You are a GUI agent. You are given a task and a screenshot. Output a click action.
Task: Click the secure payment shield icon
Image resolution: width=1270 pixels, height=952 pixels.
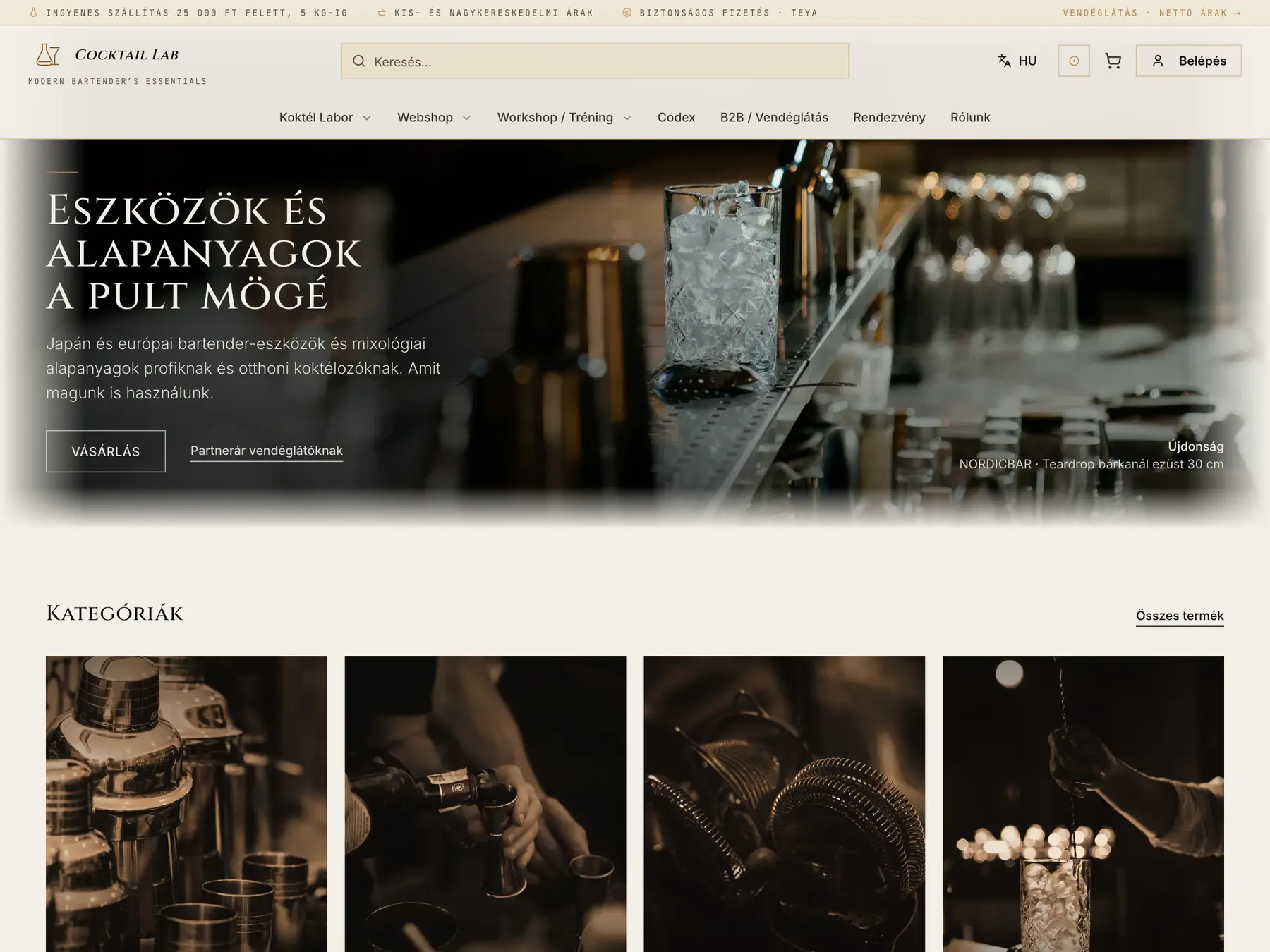pyautogui.click(x=627, y=13)
